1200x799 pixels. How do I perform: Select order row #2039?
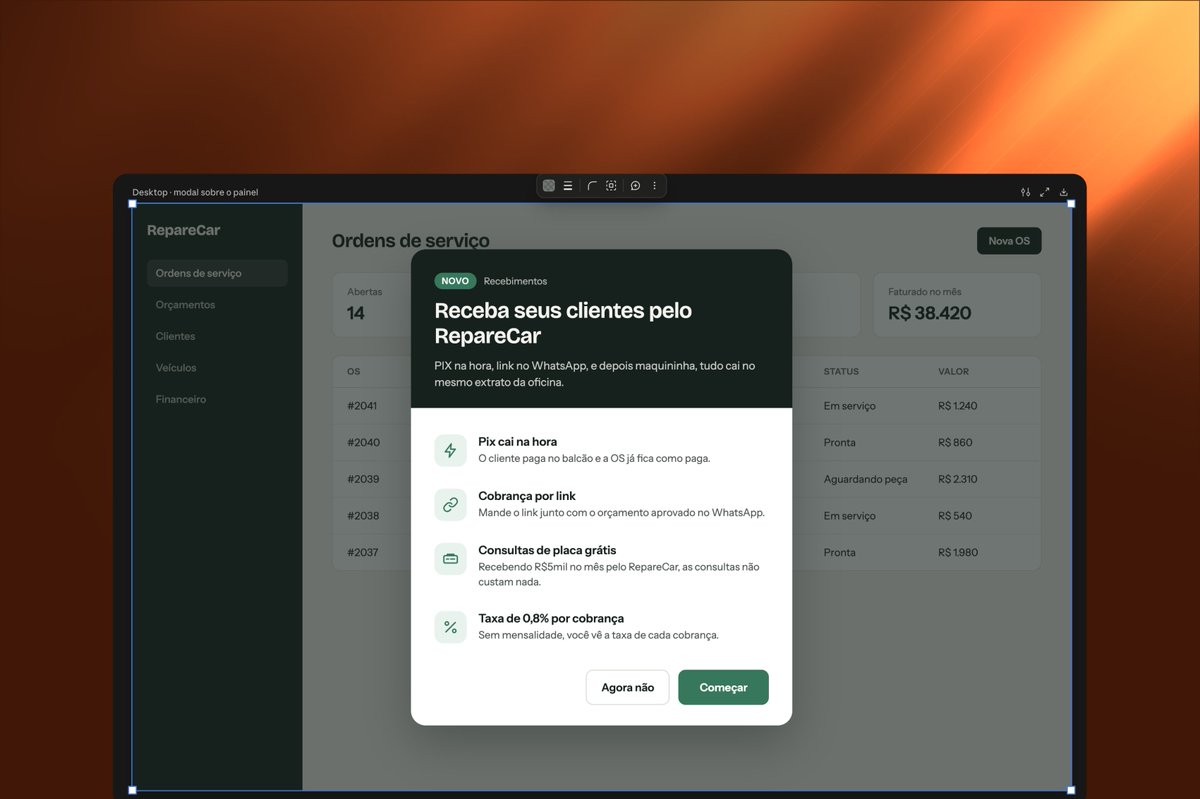coord(686,479)
